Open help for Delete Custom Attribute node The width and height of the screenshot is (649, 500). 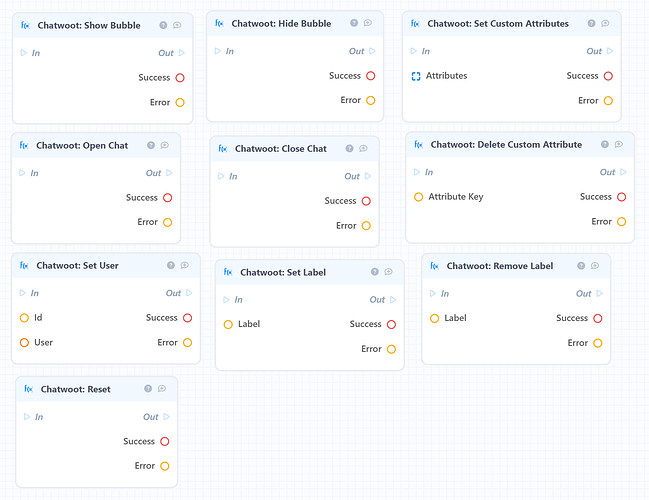605,144
